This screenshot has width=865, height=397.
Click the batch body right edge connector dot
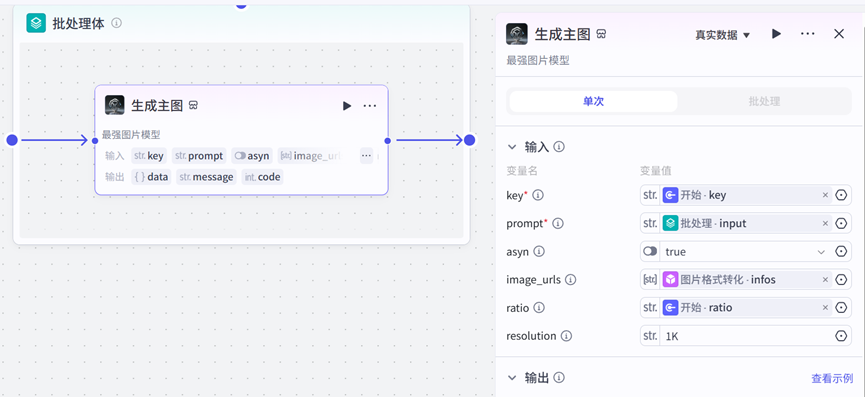(469, 140)
